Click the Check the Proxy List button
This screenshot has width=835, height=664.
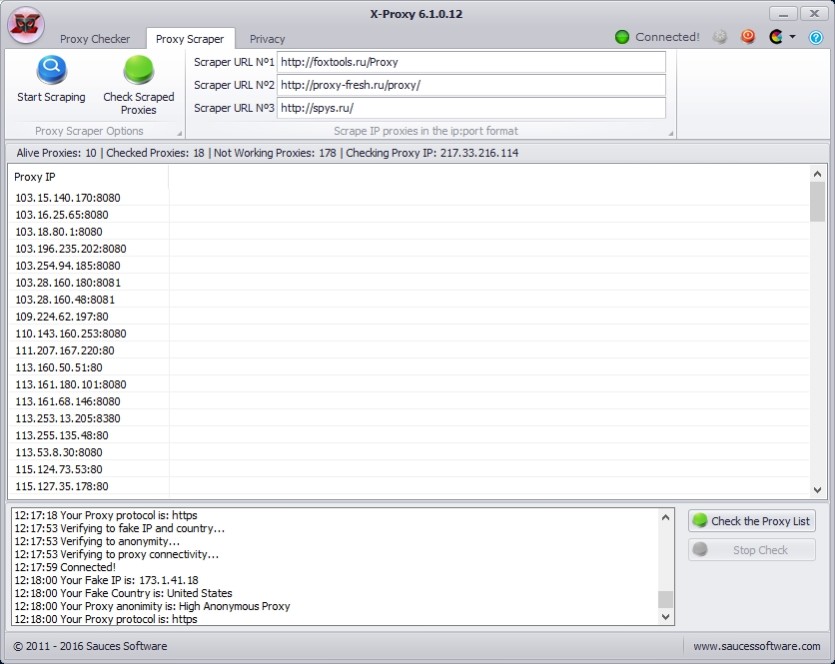click(751, 521)
